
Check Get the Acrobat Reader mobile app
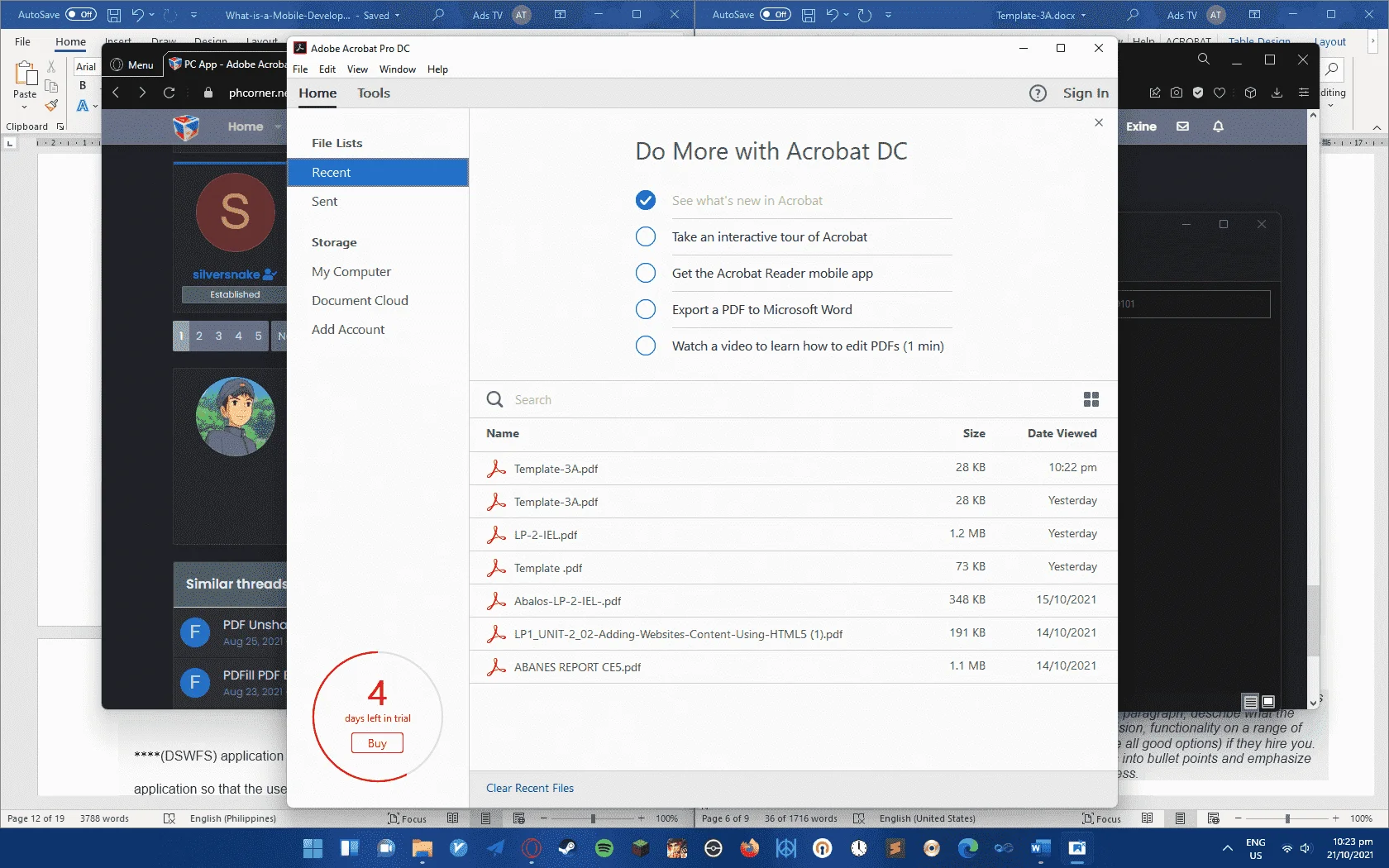(646, 273)
